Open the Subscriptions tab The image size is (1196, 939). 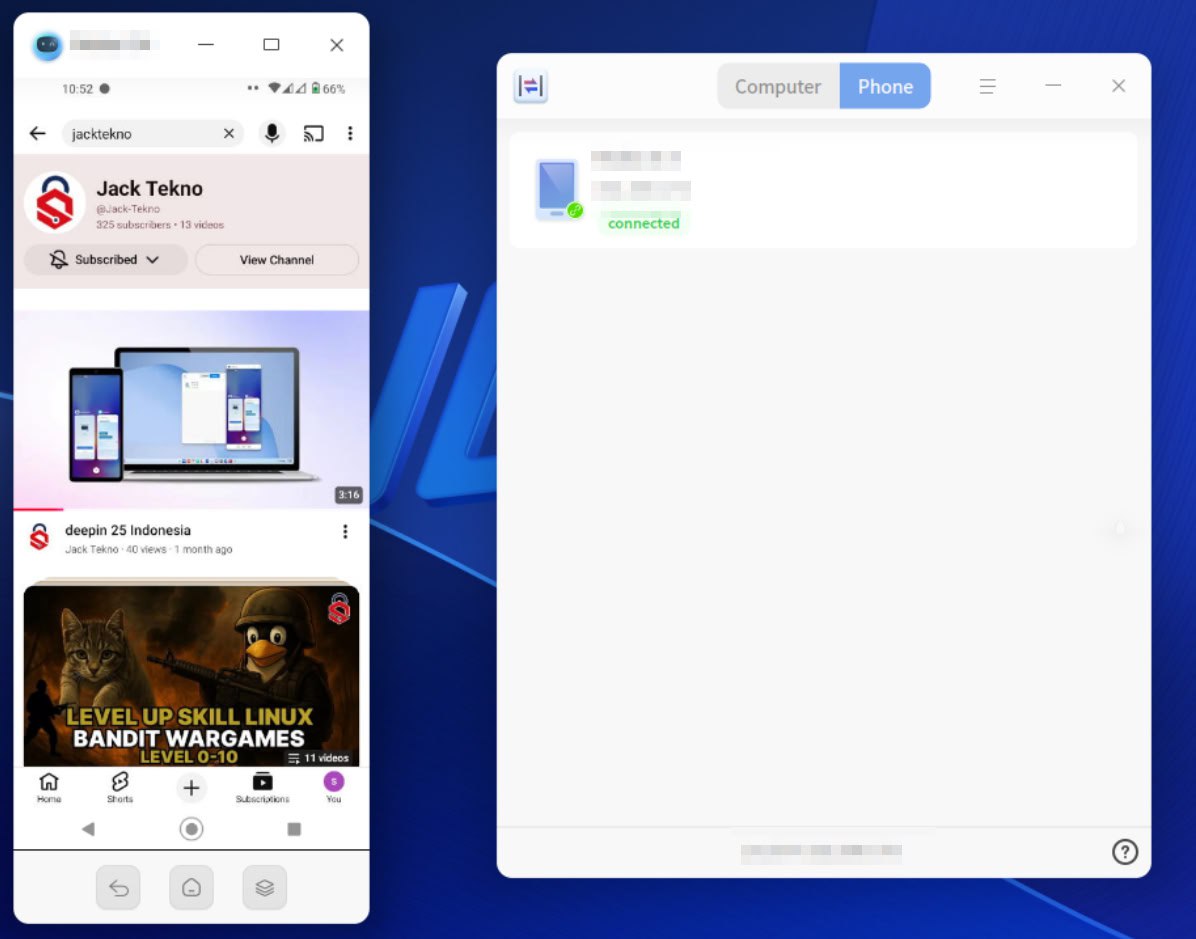point(262,787)
